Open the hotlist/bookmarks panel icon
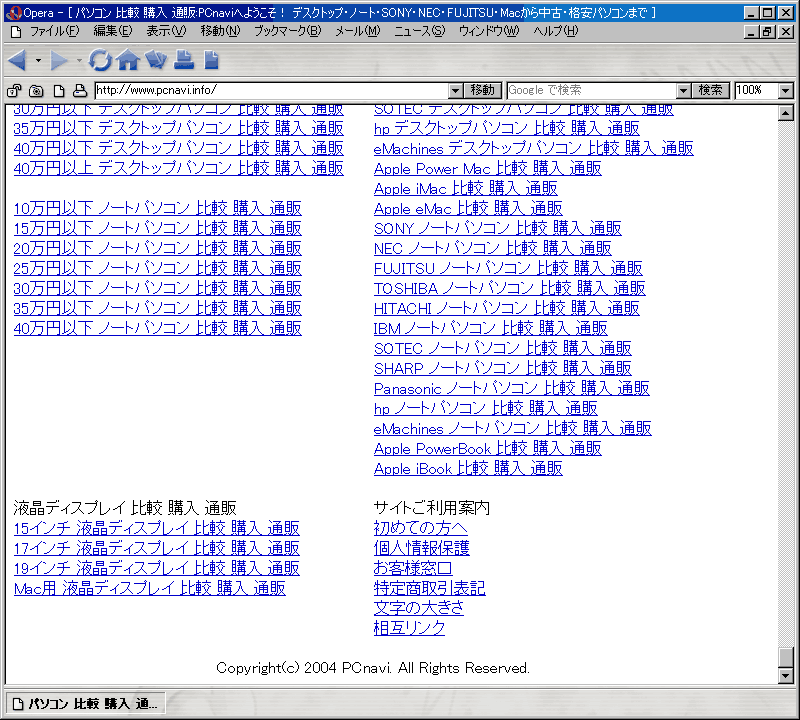The height and width of the screenshot is (720, 800). pos(156,60)
